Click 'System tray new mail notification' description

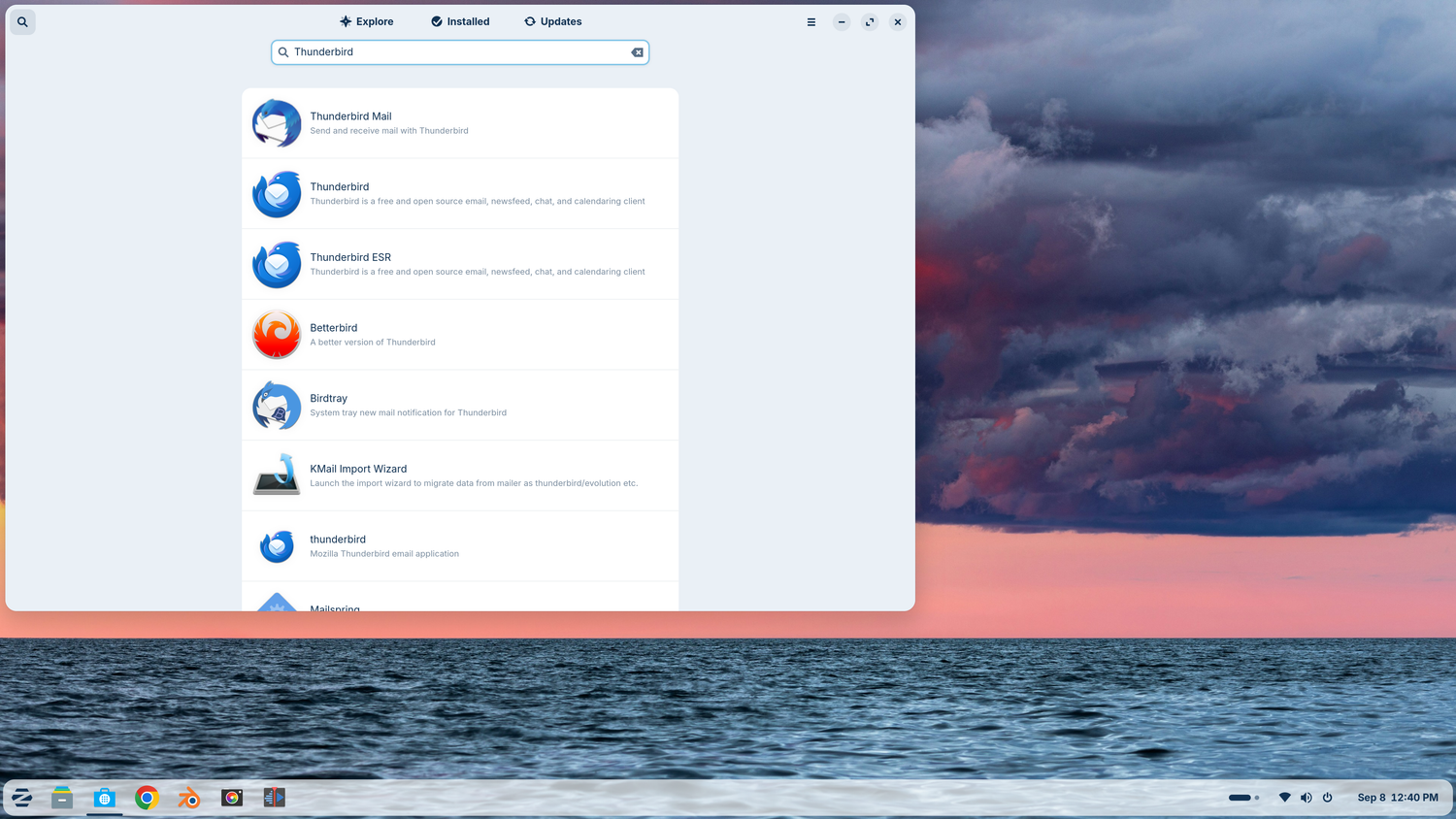pyautogui.click(x=408, y=413)
